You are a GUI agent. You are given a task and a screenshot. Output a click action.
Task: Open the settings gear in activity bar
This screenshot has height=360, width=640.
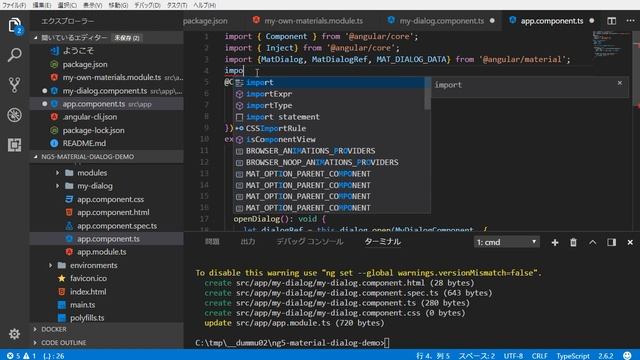coord(14,334)
